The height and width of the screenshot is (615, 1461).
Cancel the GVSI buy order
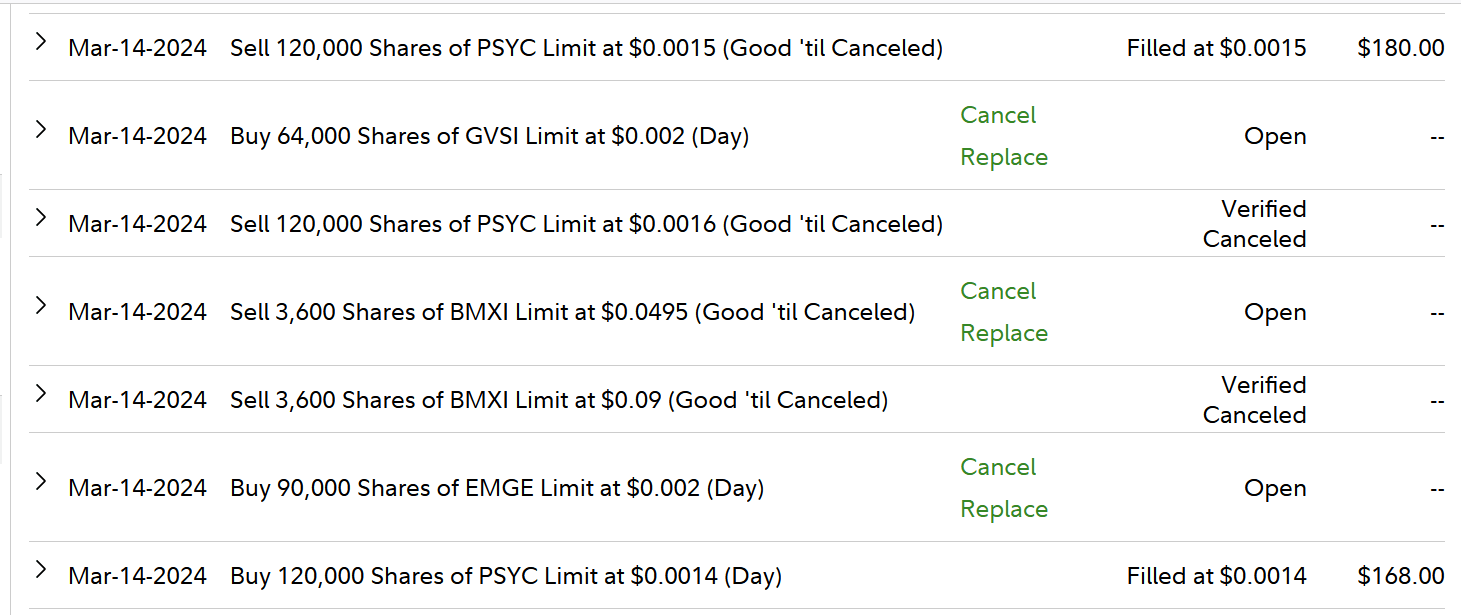(x=998, y=115)
